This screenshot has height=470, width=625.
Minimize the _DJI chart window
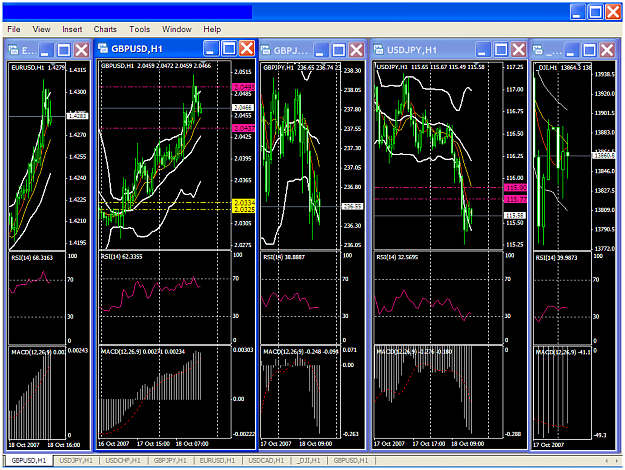point(572,50)
